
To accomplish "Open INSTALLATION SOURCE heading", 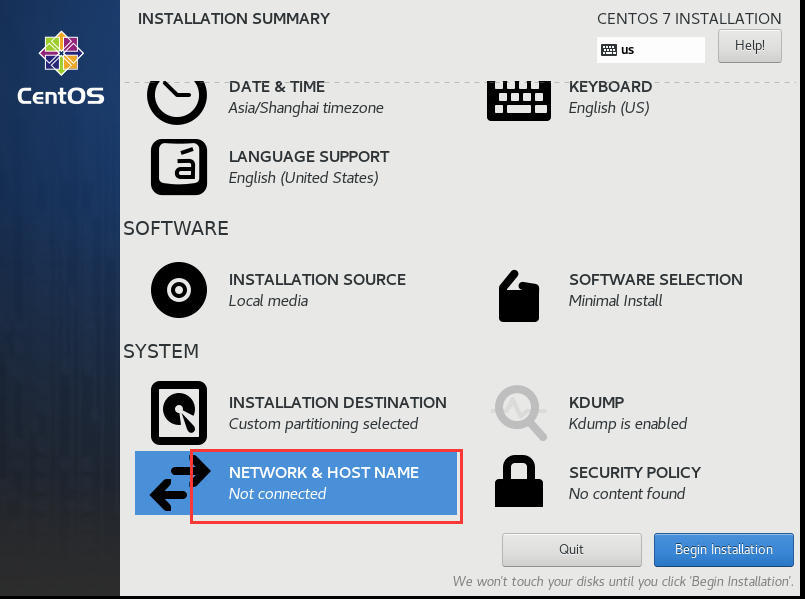I will tap(317, 280).
